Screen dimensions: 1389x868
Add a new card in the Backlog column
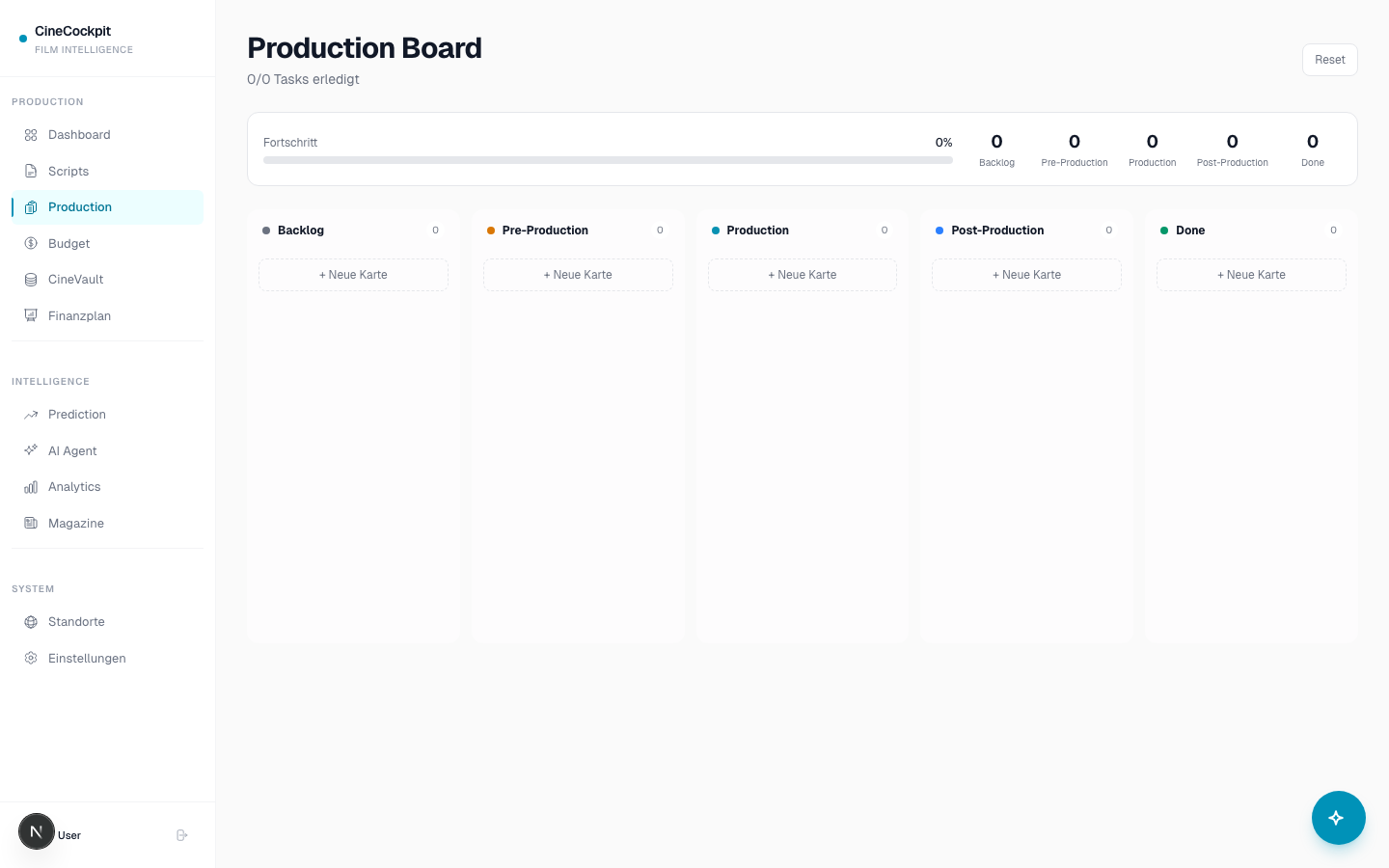tap(353, 275)
